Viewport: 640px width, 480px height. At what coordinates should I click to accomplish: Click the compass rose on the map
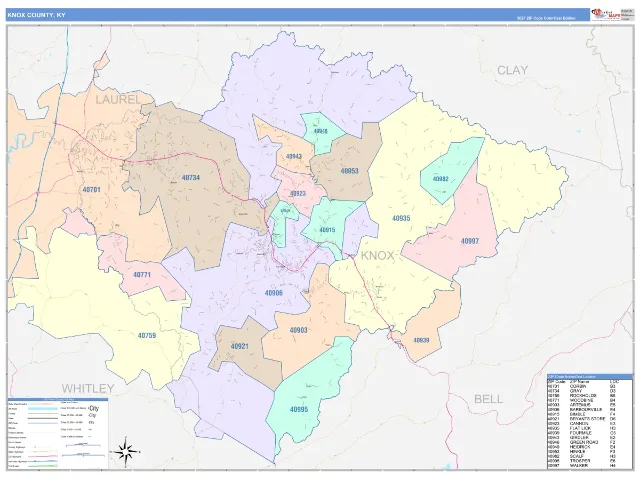tap(126, 451)
